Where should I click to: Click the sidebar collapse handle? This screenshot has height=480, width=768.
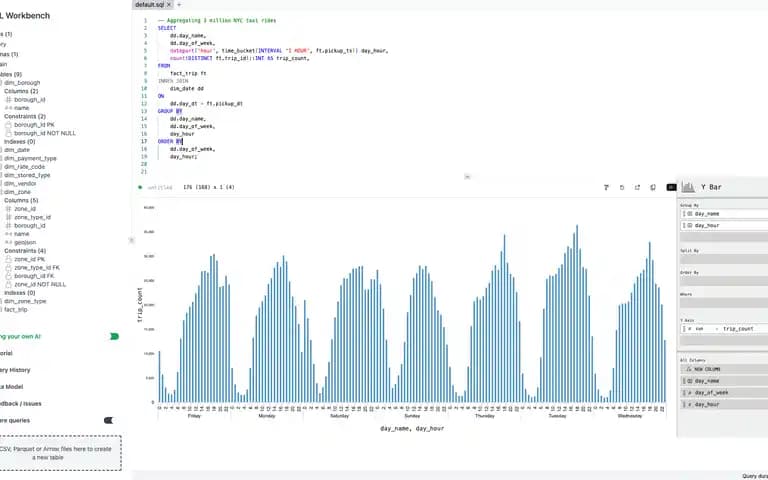131,240
